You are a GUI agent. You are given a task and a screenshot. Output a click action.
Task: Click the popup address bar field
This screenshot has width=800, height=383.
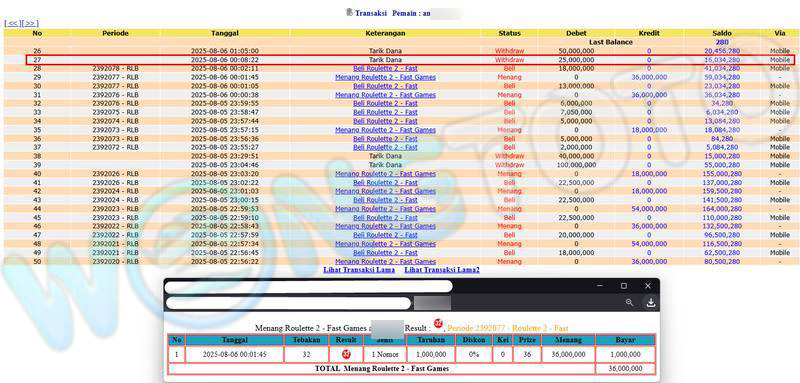[x=288, y=303]
